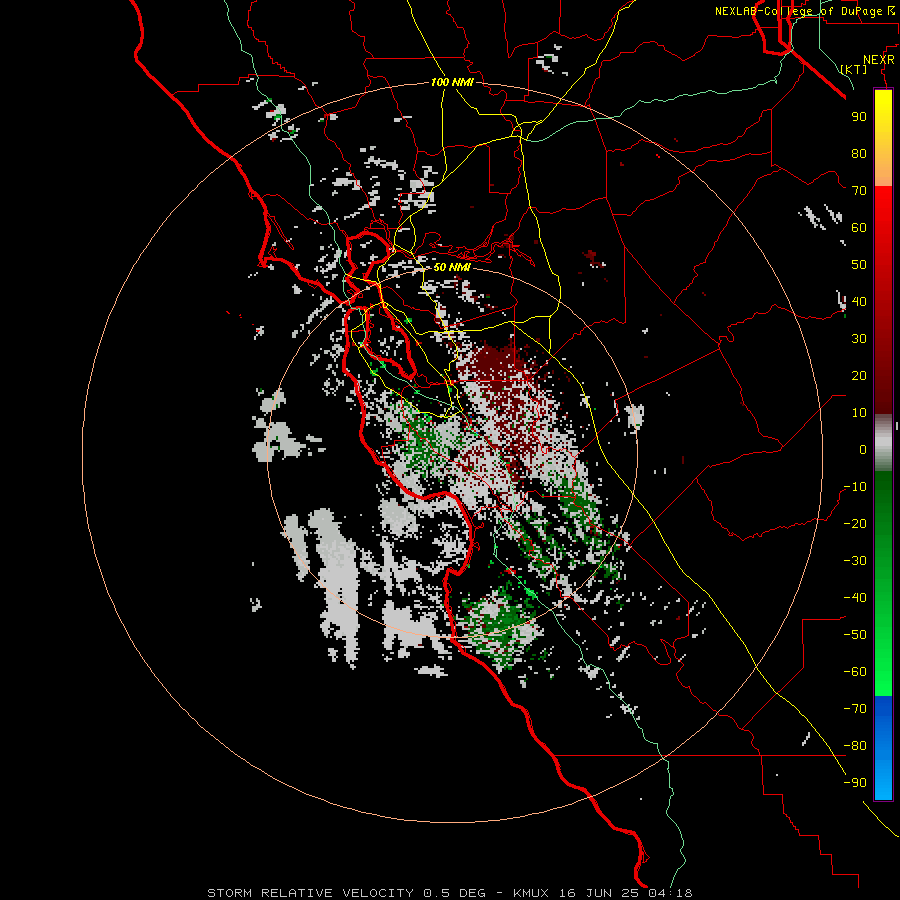The width and height of the screenshot is (900, 900).
Task: Click the 40 value on the velocity scale
Action: tap(859, 302)
